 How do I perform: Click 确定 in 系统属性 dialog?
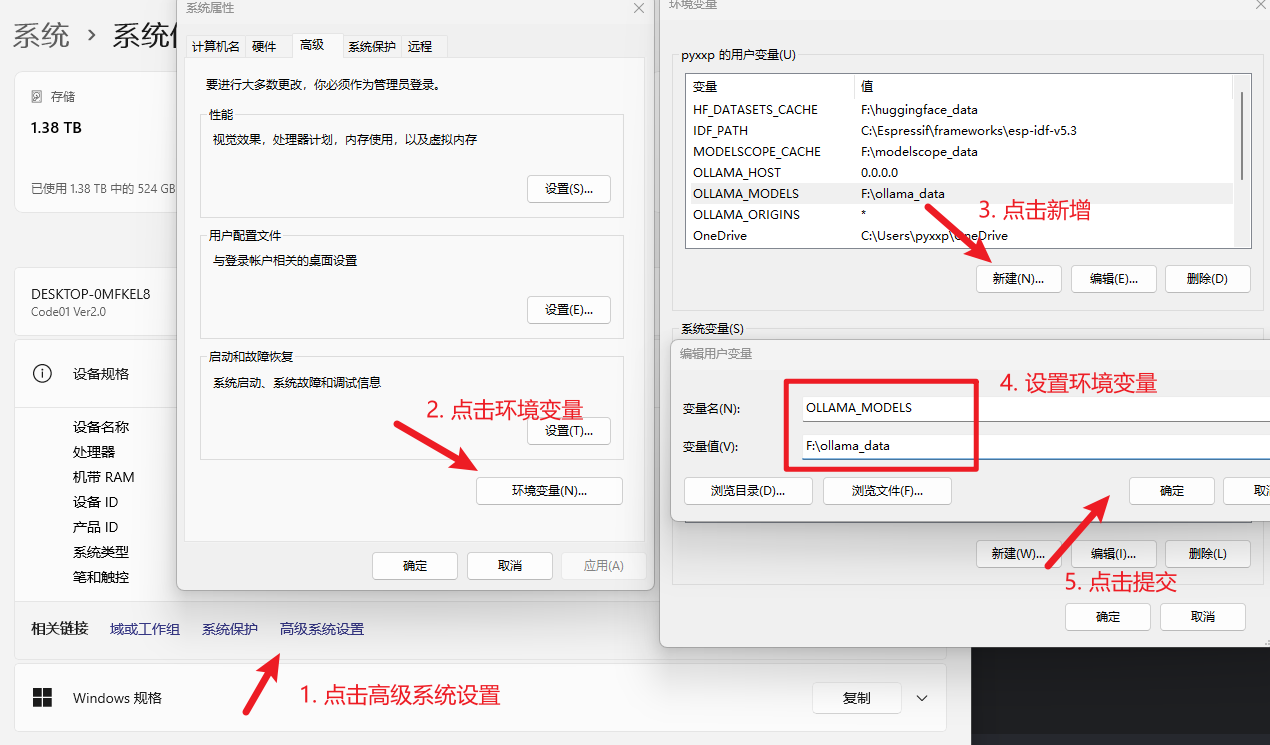[x=415, y=566]
